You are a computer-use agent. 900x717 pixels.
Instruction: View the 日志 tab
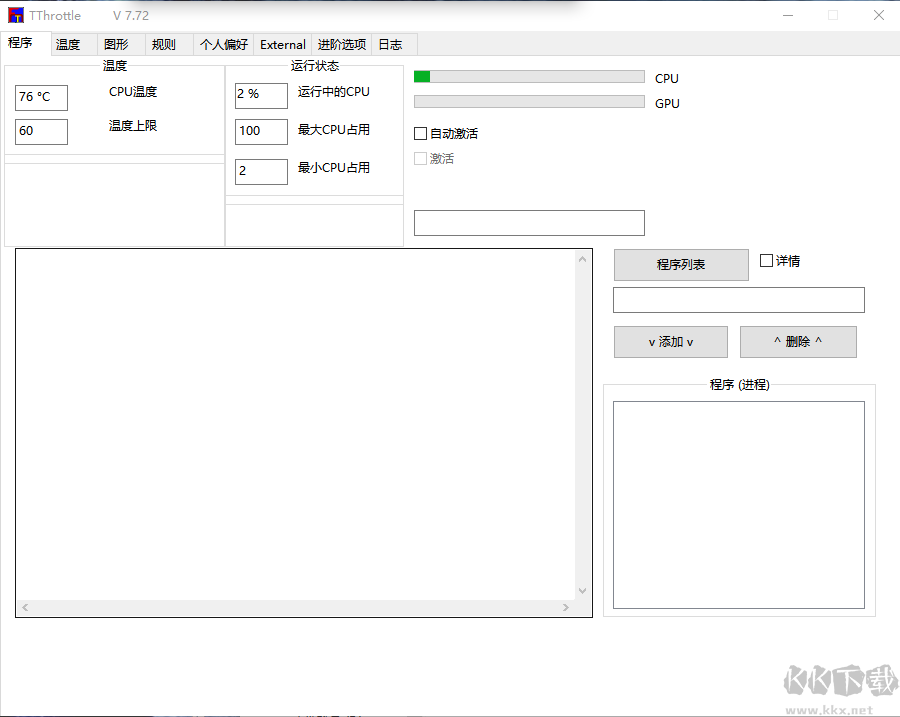[390, 44]
